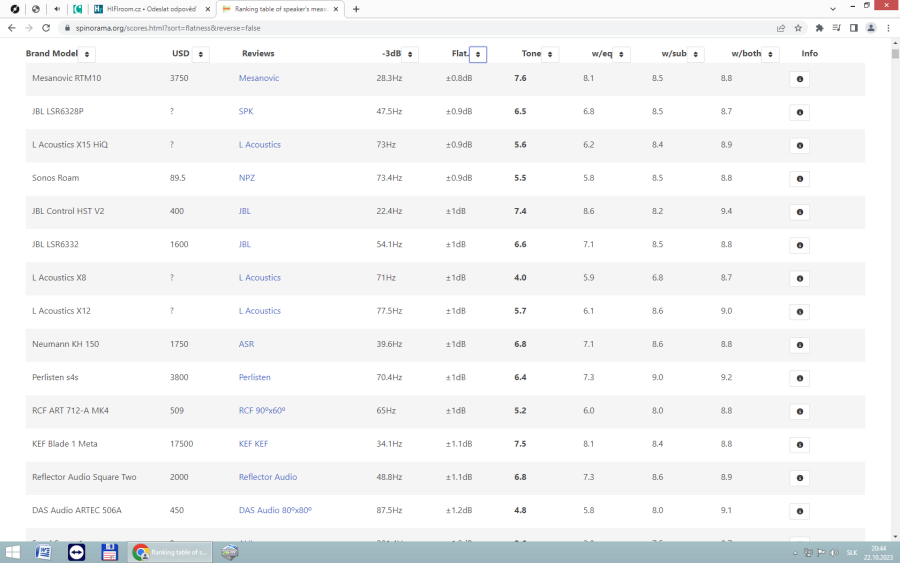Click info button for KEF Blade 1 Meta
Screen dimensions: 900x563
(799, 445)
